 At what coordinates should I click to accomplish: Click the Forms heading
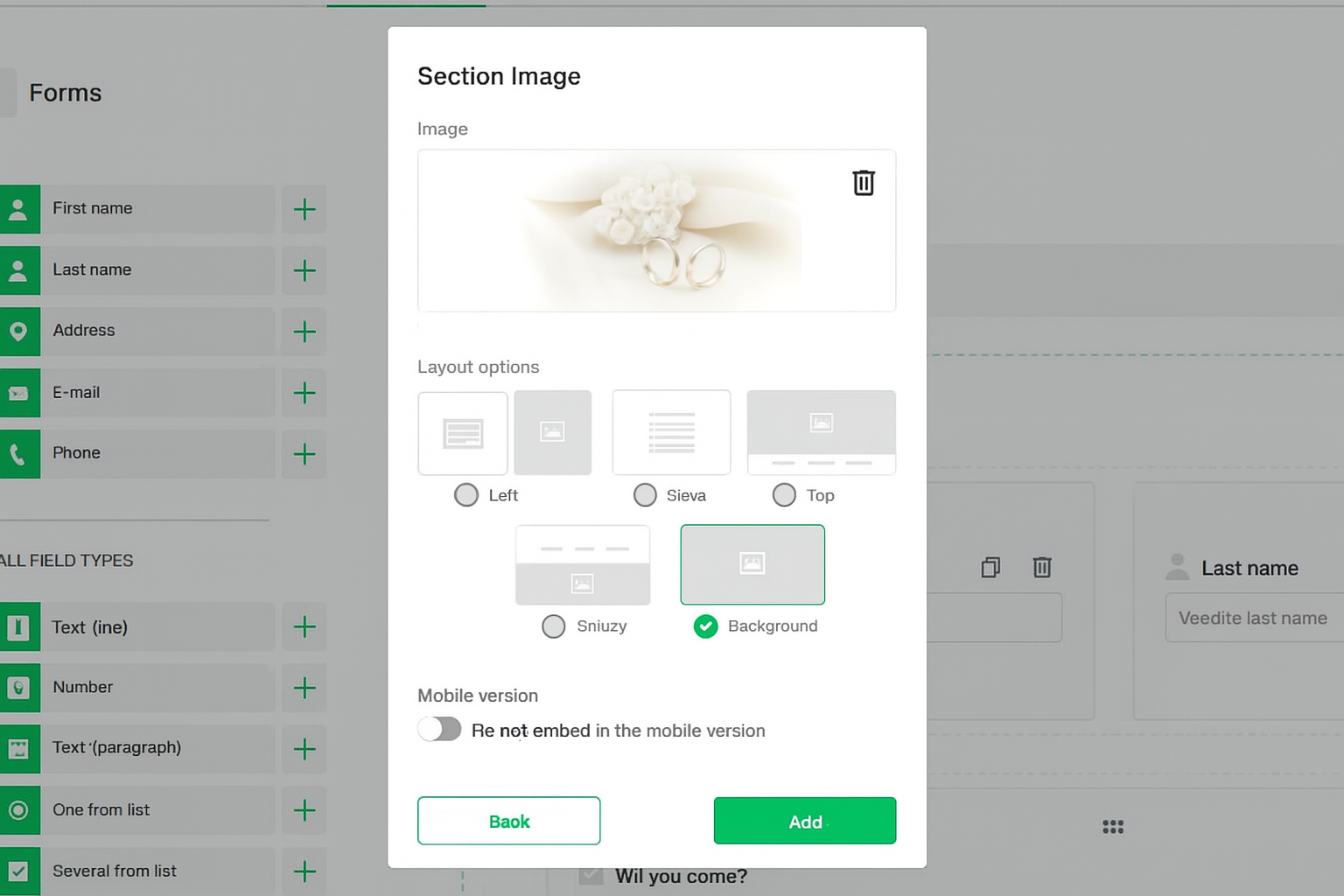coord(66,93)
